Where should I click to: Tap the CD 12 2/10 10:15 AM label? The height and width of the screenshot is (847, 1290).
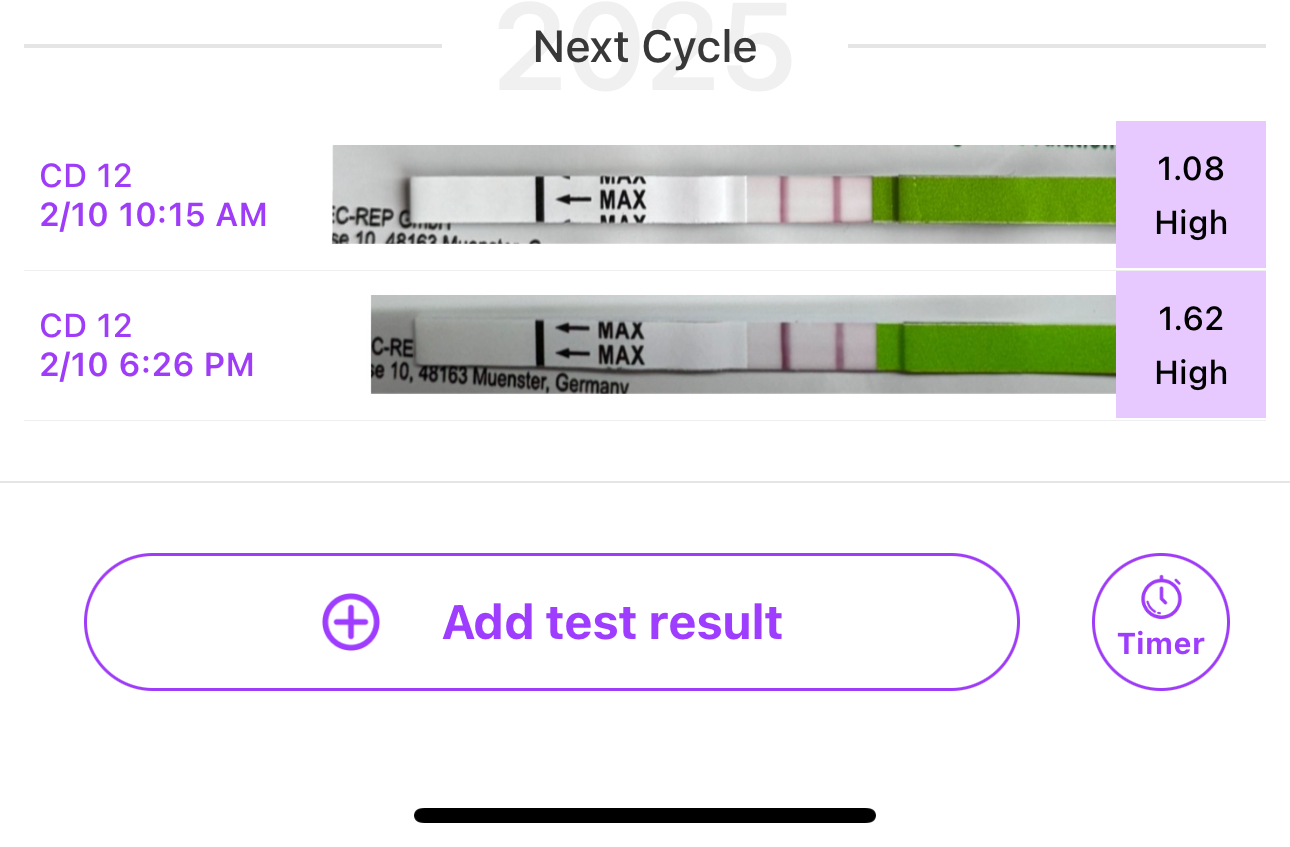153,195
